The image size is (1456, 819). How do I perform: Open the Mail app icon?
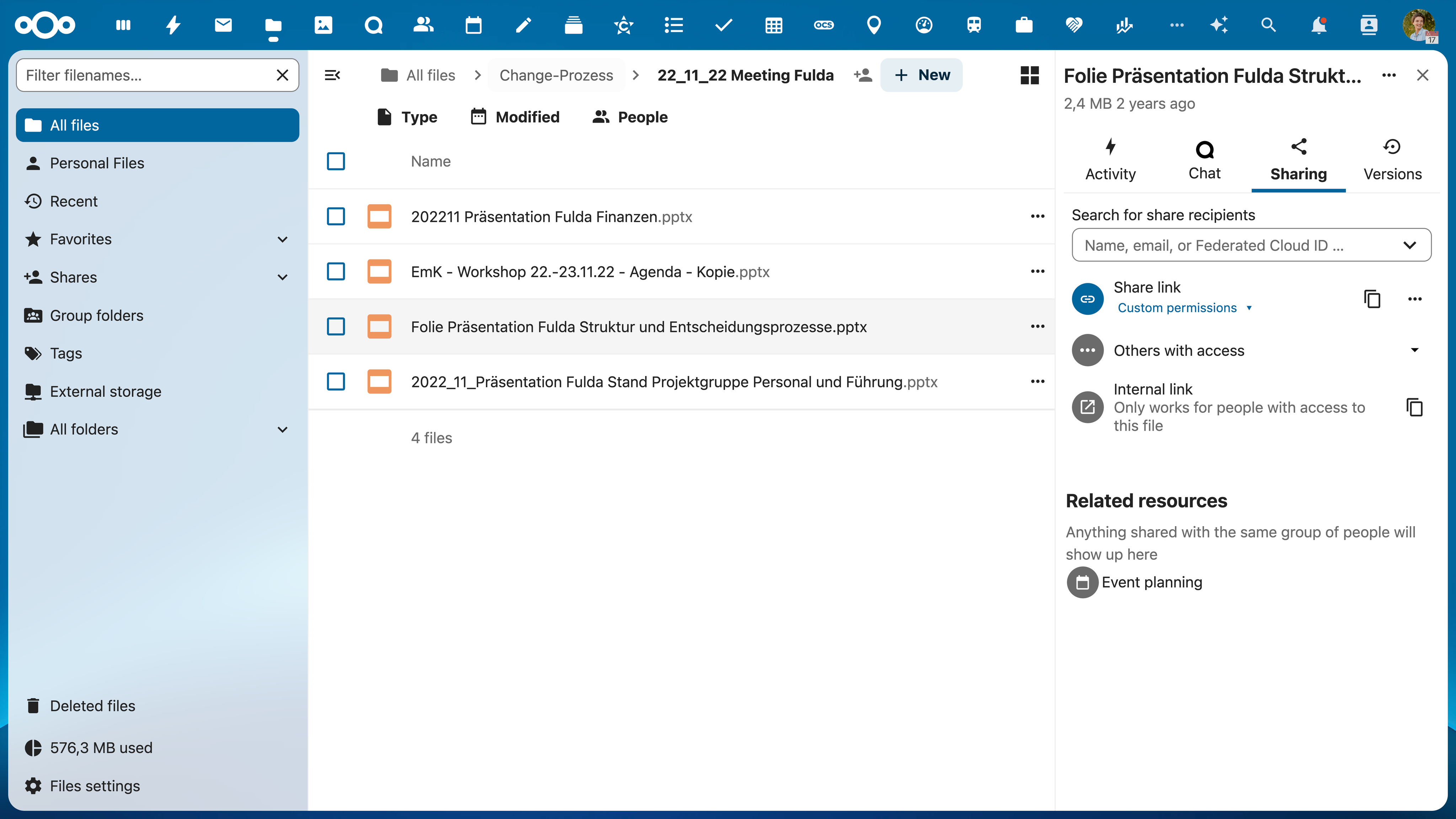point(223,25)
